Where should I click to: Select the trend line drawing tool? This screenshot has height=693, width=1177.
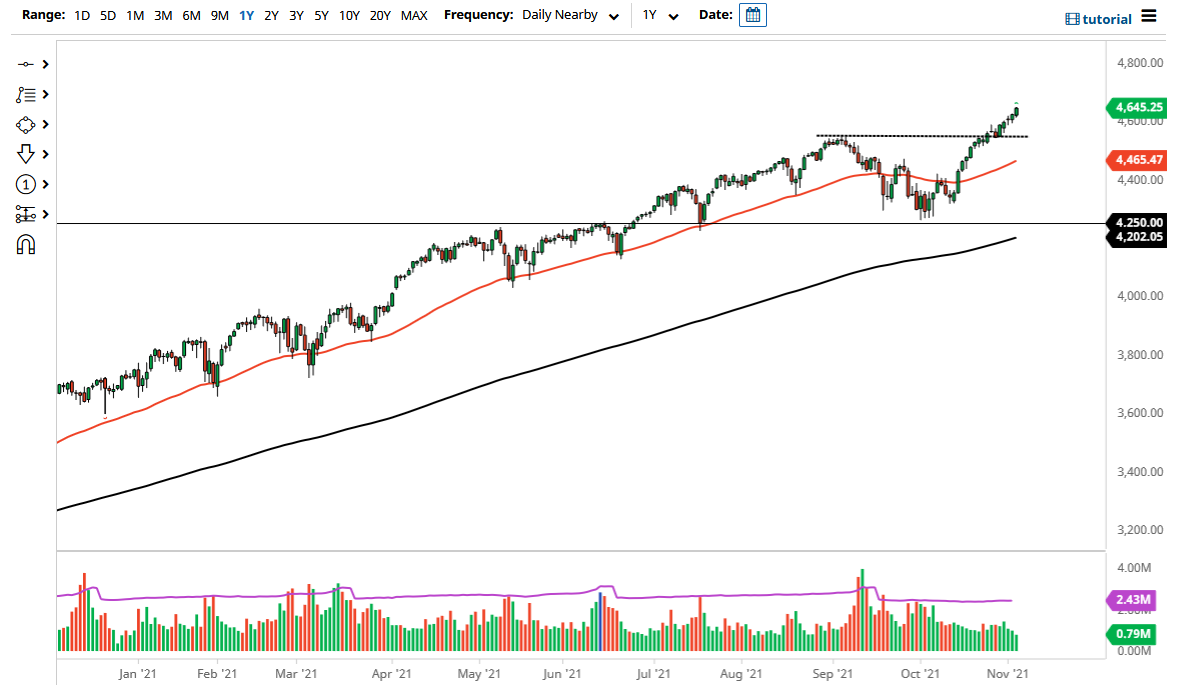pos(27,63)
